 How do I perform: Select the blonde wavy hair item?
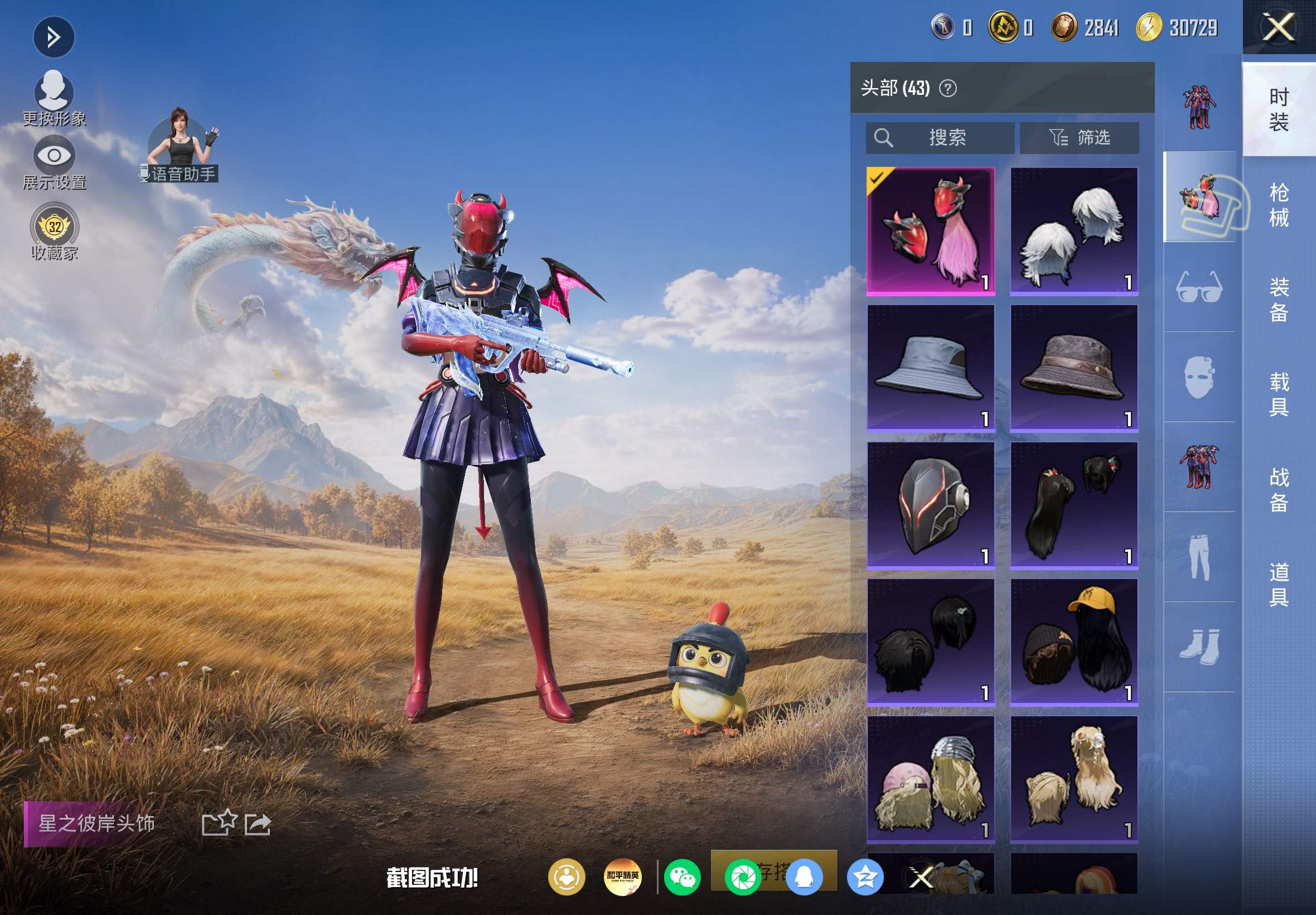(1073, 779)
